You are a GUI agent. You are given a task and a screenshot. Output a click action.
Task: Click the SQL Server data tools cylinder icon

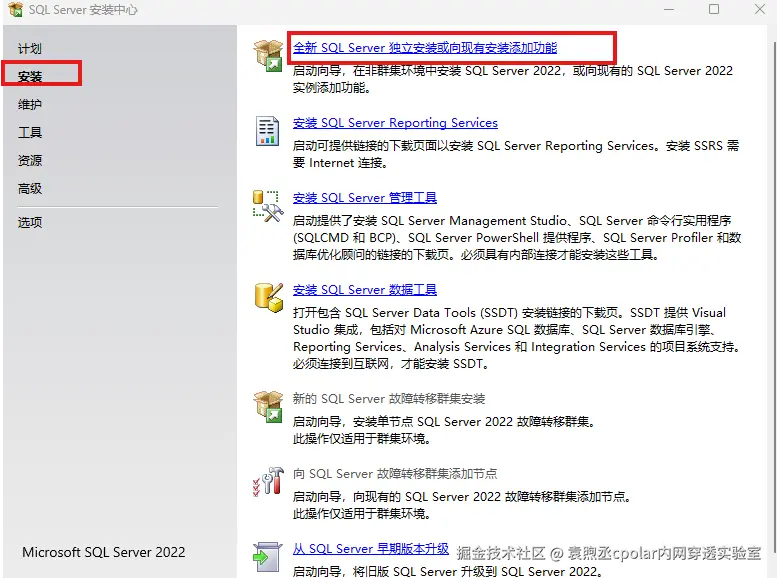(x=269, y=297)
